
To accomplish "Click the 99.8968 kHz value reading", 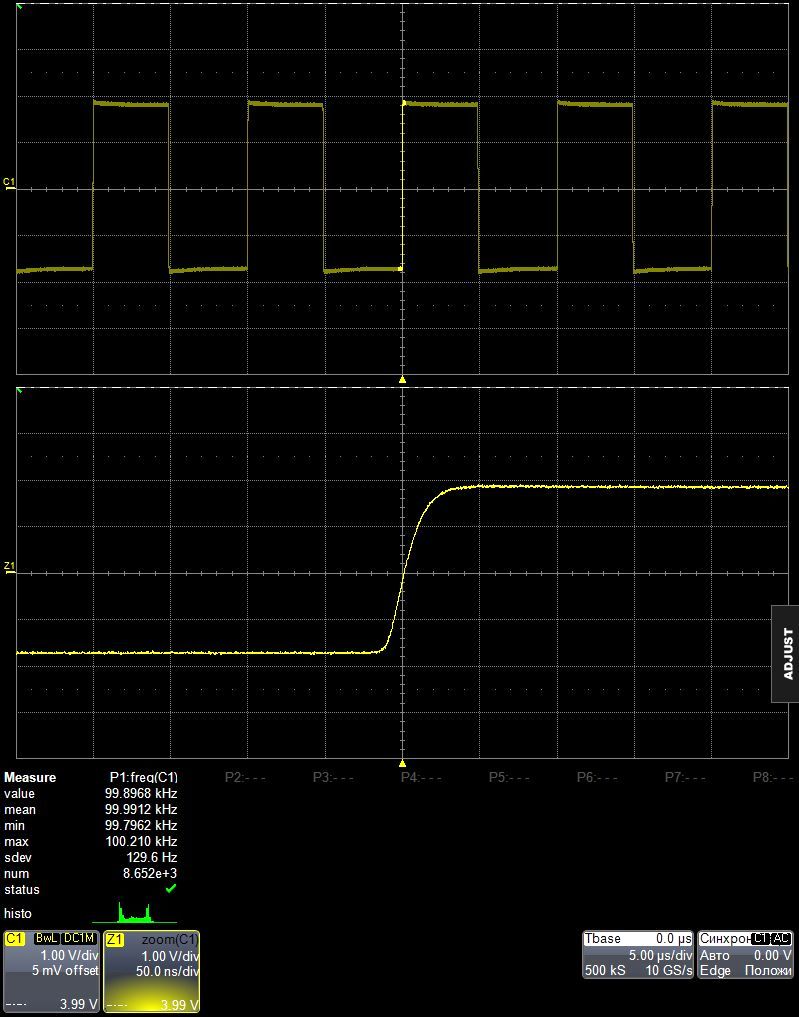I will tap(141, 793).
